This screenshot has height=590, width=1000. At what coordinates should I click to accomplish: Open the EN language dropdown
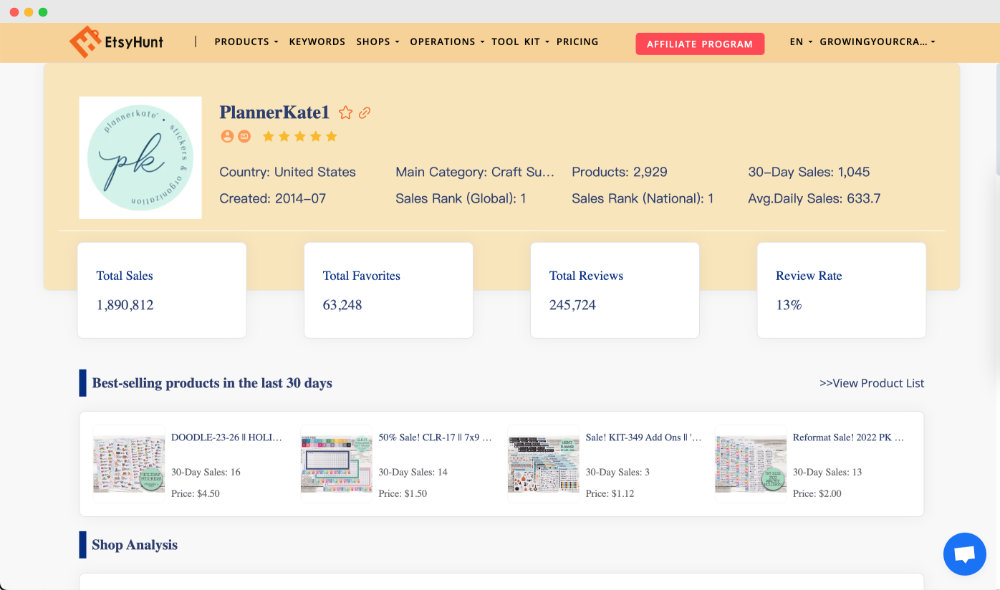(x=801, y=41)
